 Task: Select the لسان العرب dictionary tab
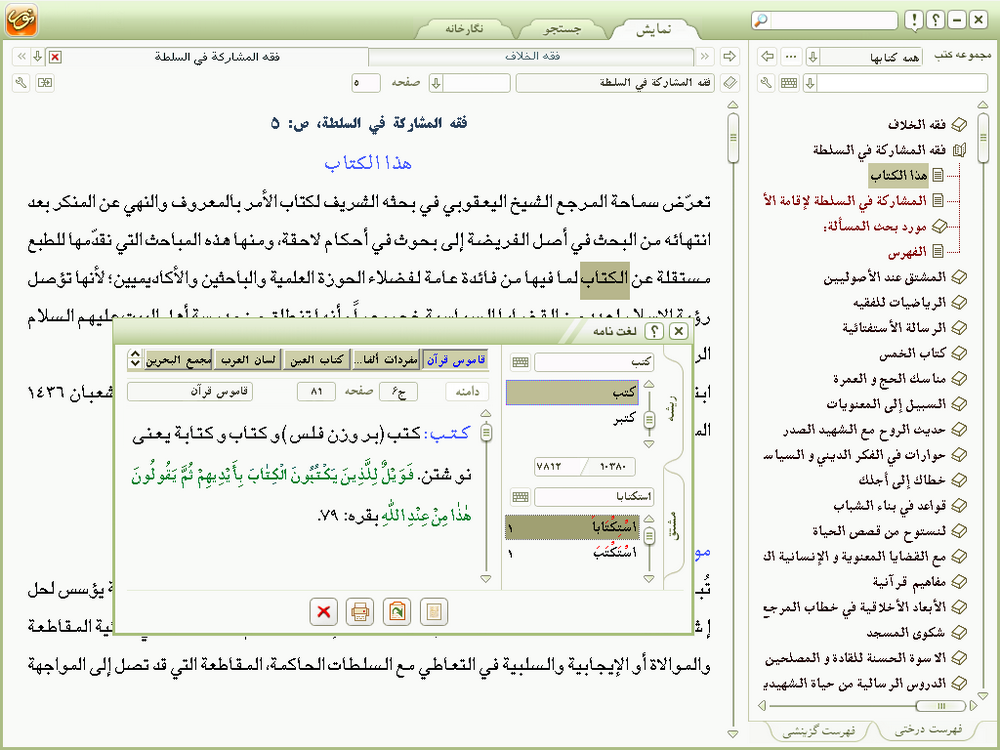coord(247,360)
